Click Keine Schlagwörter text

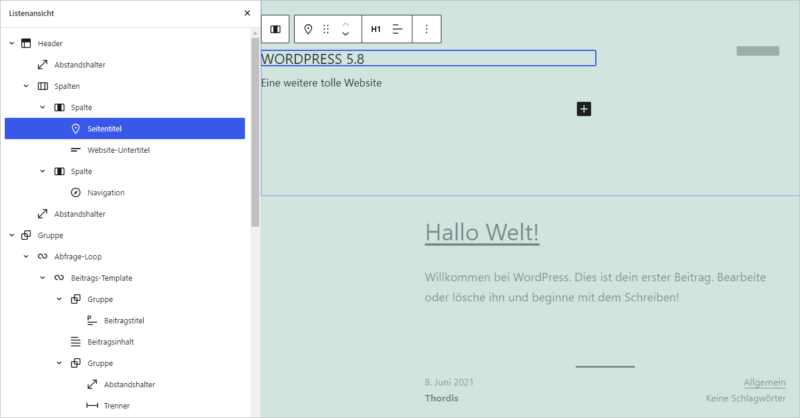click(x=745, y=398)
